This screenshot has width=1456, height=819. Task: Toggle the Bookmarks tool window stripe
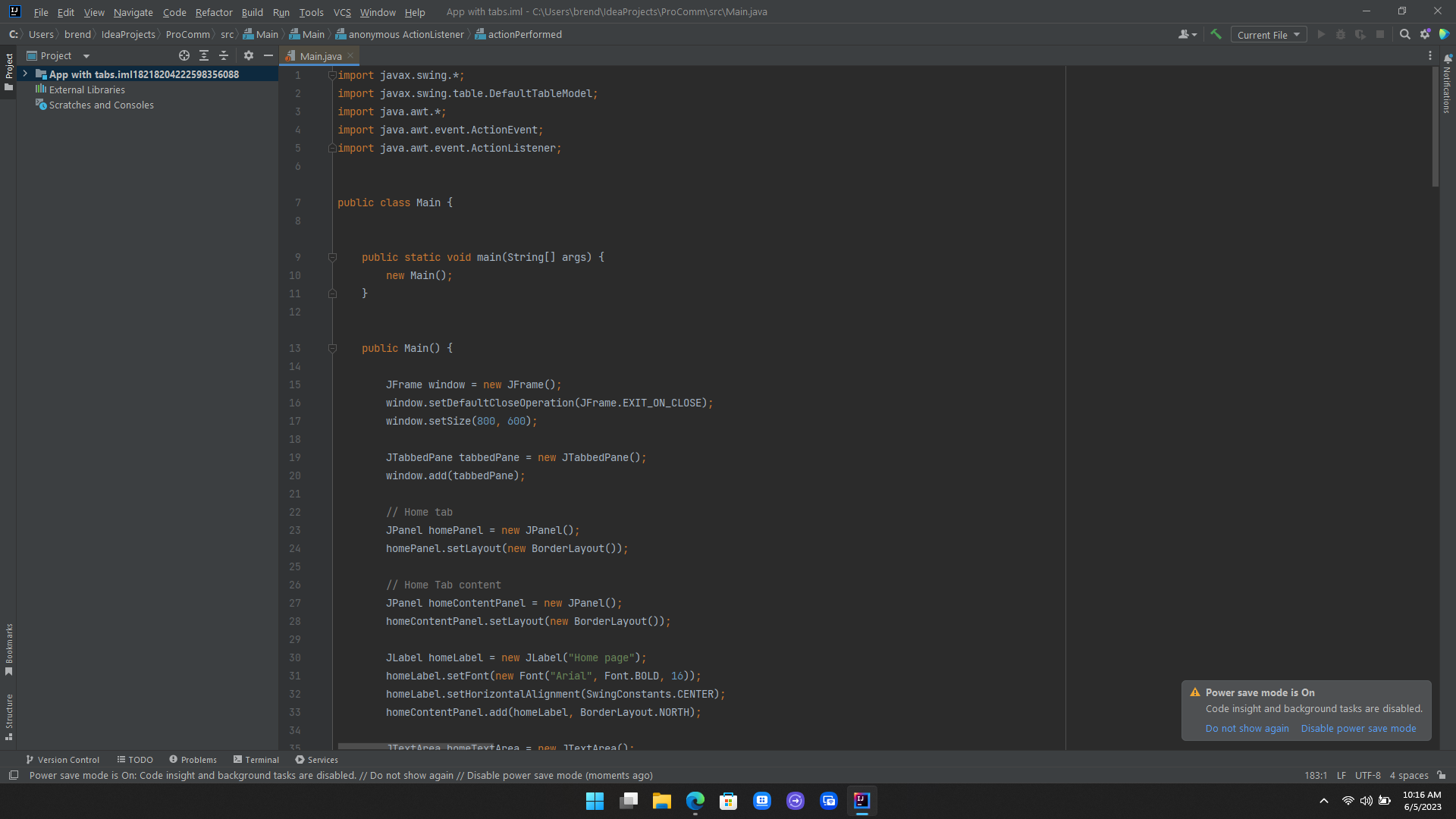click(9, 649)
